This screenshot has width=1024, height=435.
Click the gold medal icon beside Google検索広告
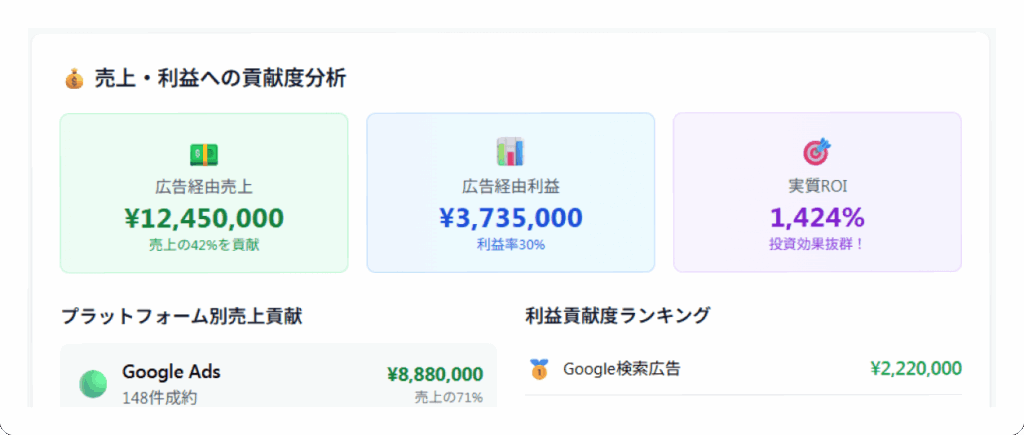[x=539, y=369]
